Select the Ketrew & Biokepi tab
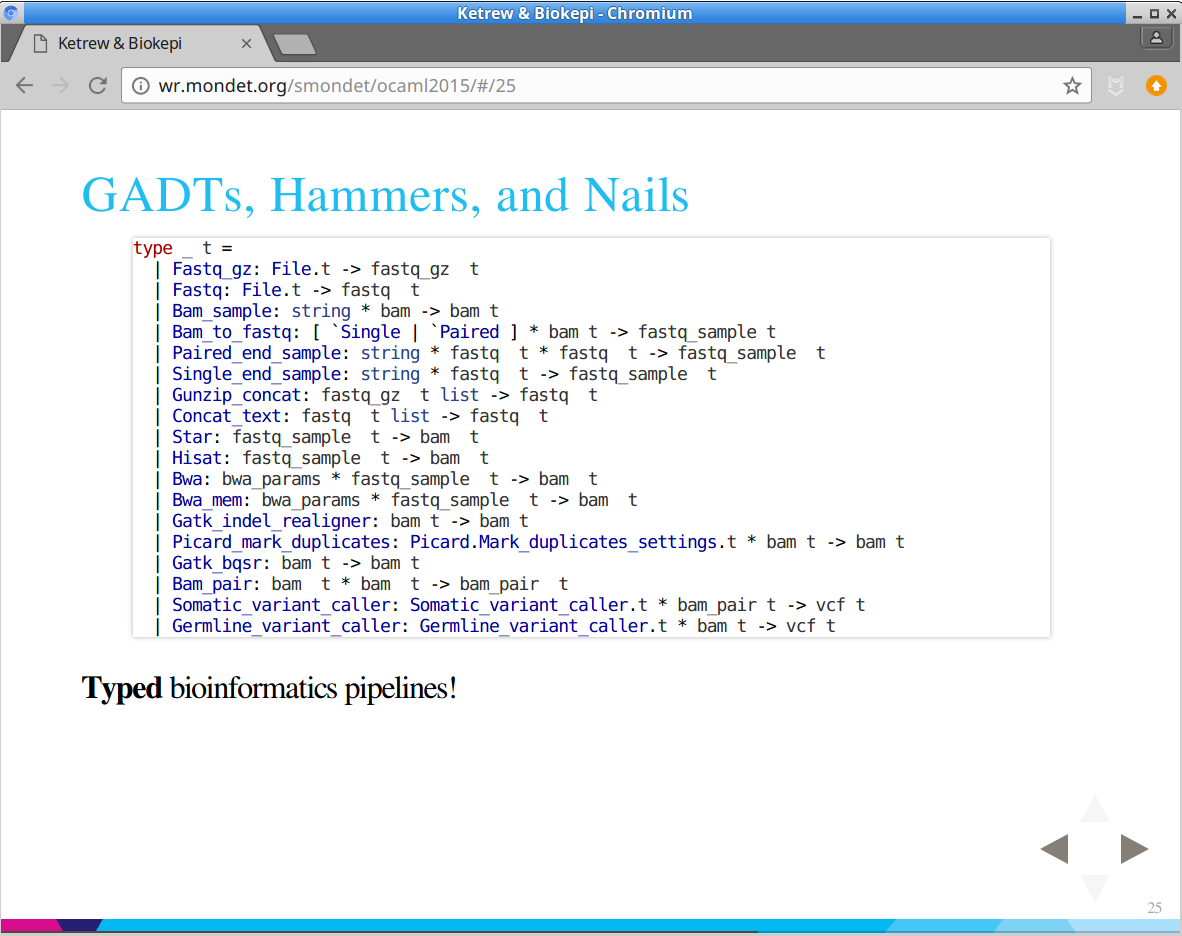The width and height of the screenshot is (1182, 936). click(120, 44)
